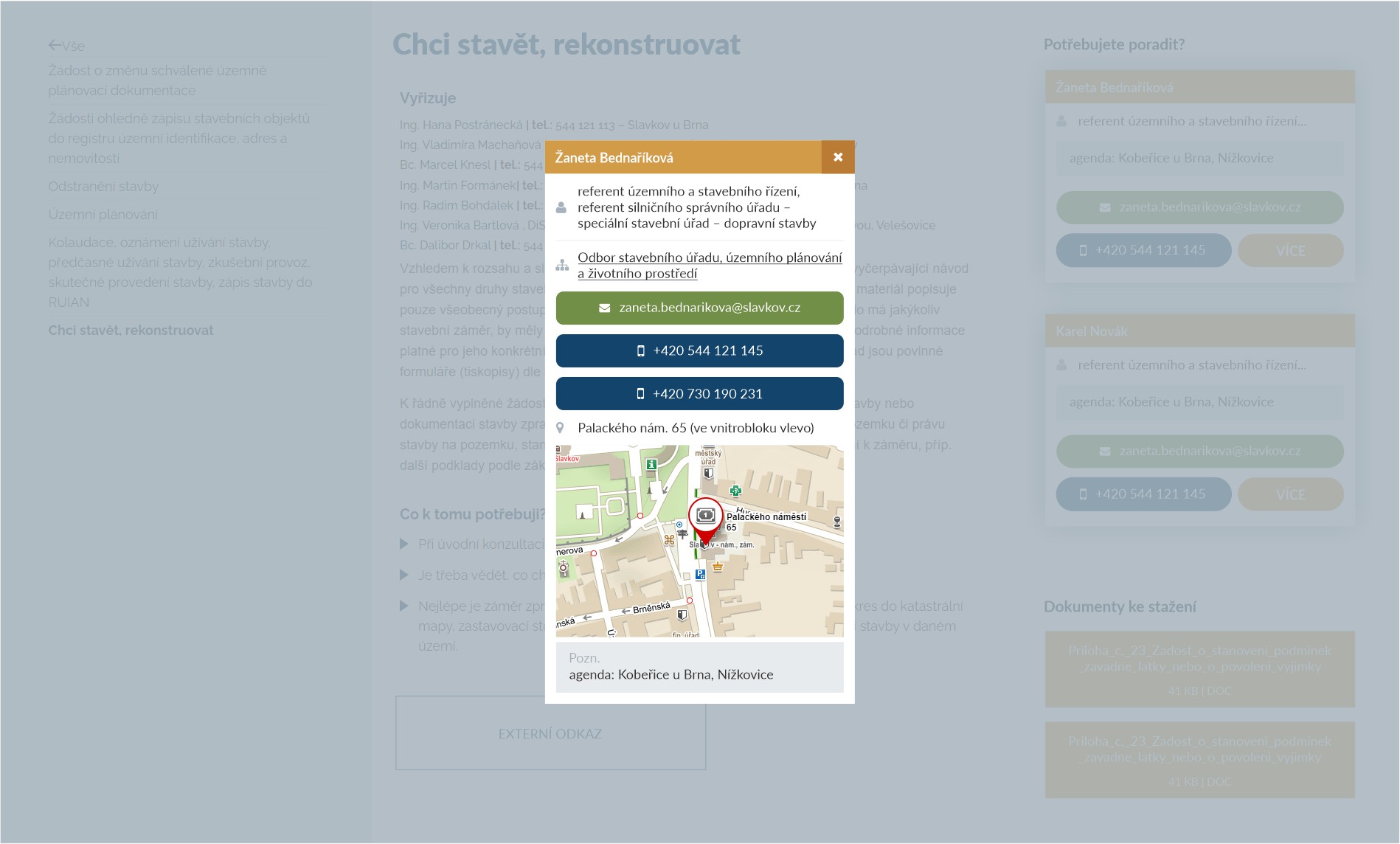Click Karel Novák card header
Viewport: 1400px width, 844px height.
(1199, 331)
